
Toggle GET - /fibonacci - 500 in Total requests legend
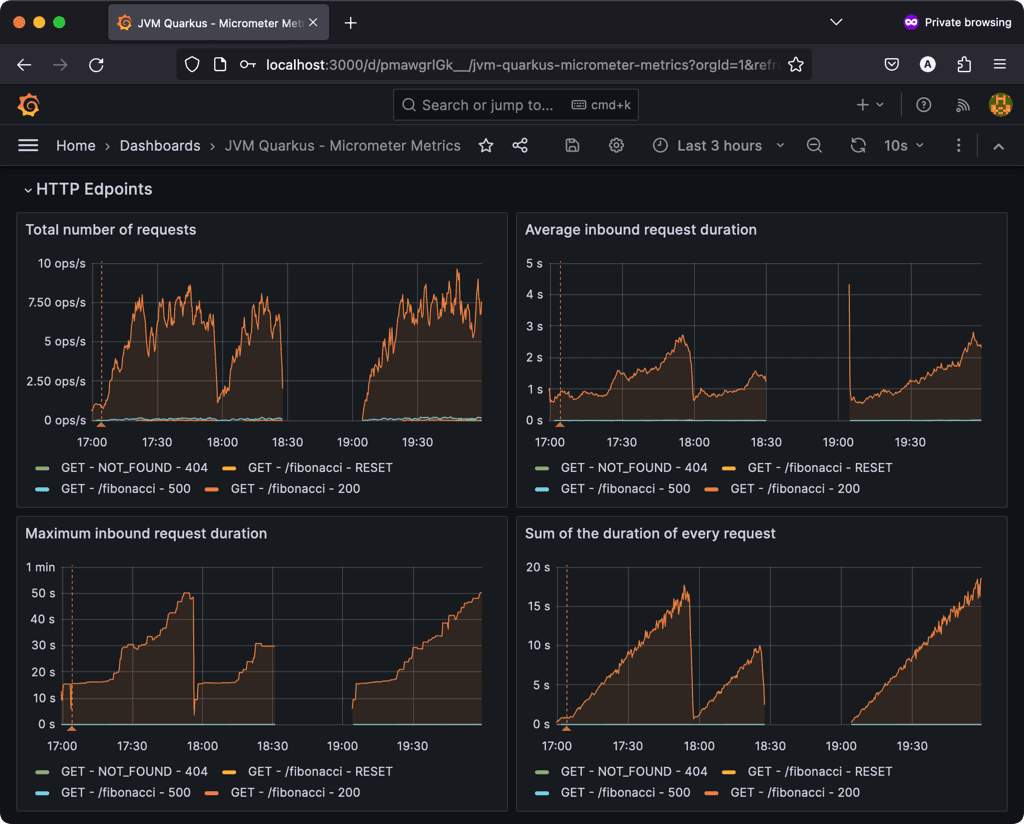125,488
